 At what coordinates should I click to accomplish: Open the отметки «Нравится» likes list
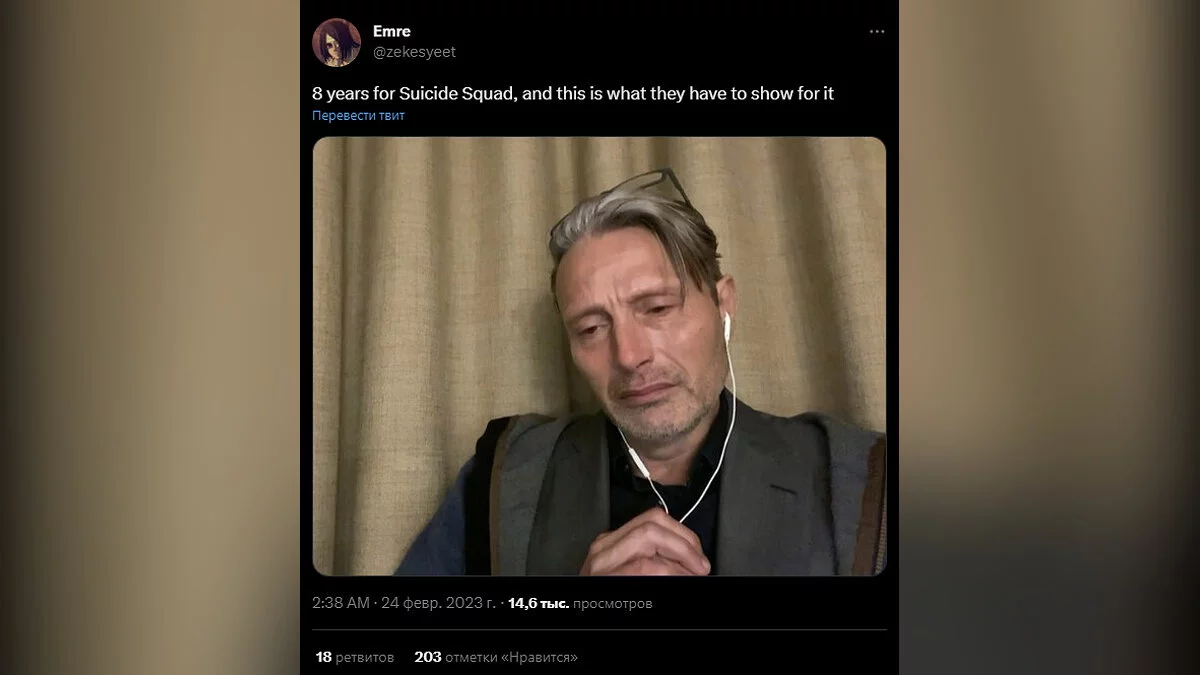512,657
